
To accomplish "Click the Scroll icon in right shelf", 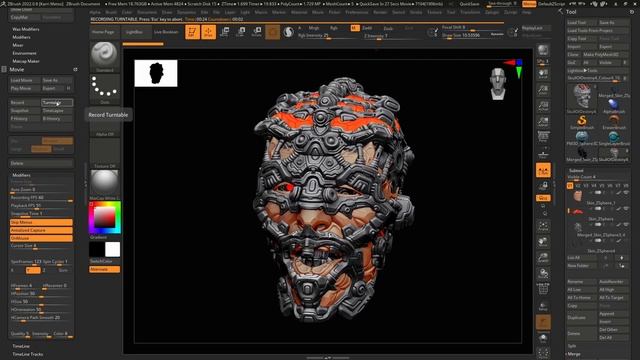I will pyautogui.click(x=543, y=74).
